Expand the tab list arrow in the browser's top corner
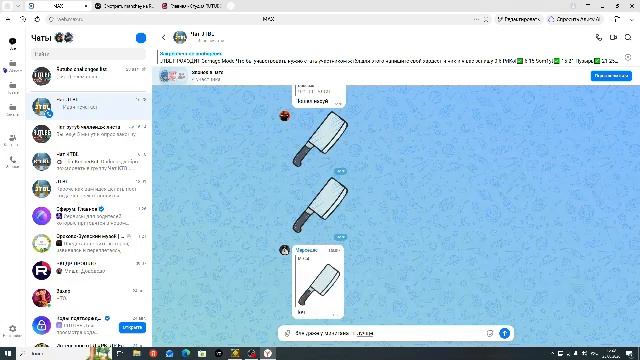The width and height of the screenshot is (640, 360). click(18, 6)
